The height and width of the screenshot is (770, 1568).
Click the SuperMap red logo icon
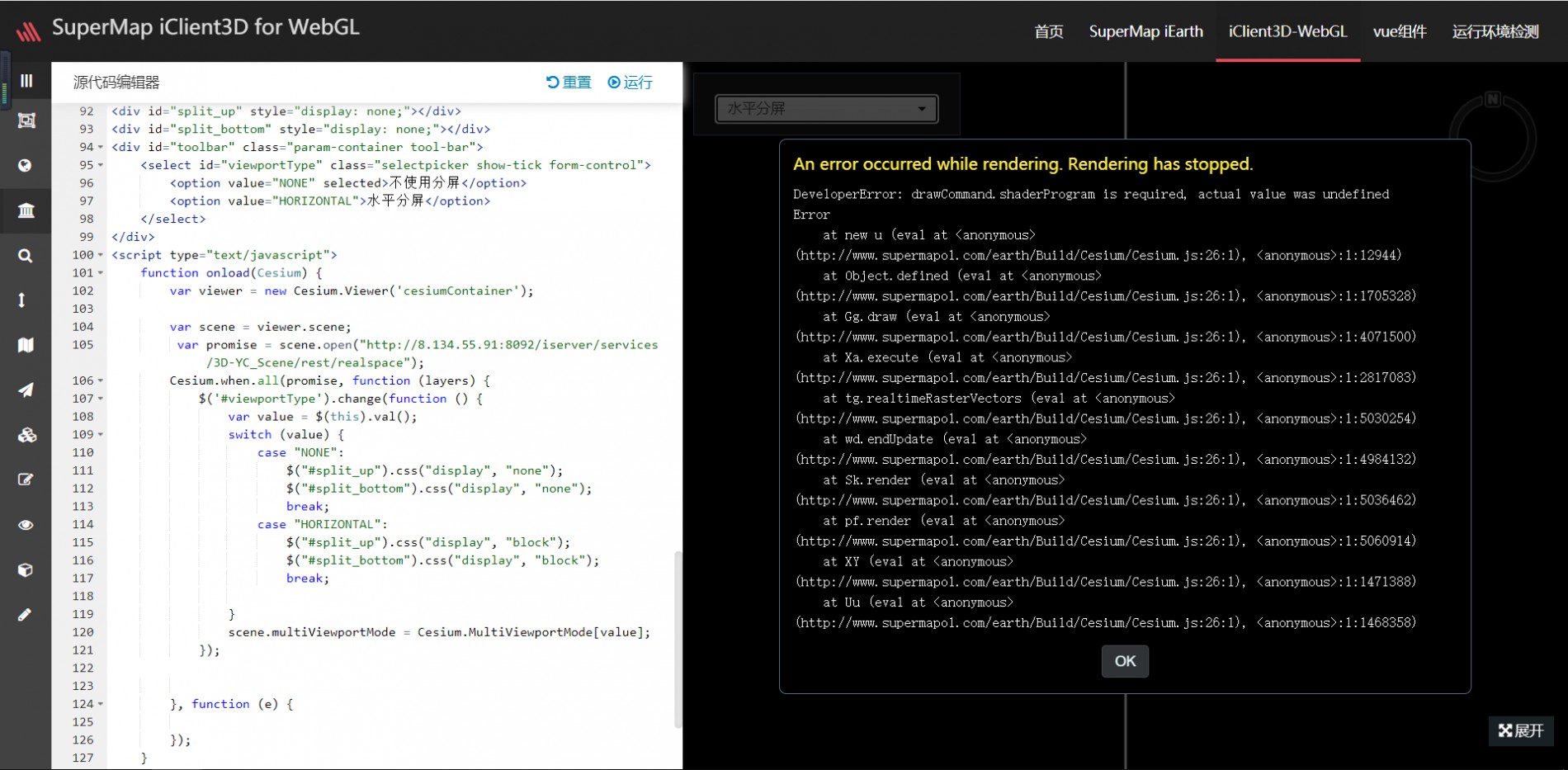(27, 31)
